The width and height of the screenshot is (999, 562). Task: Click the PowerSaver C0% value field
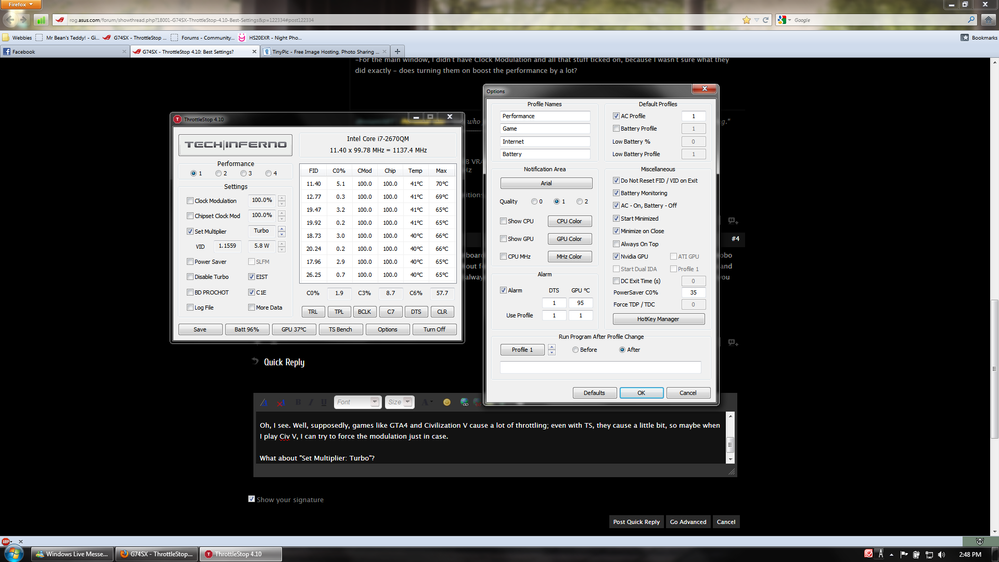pyautogui.click(x=693, y=292)
